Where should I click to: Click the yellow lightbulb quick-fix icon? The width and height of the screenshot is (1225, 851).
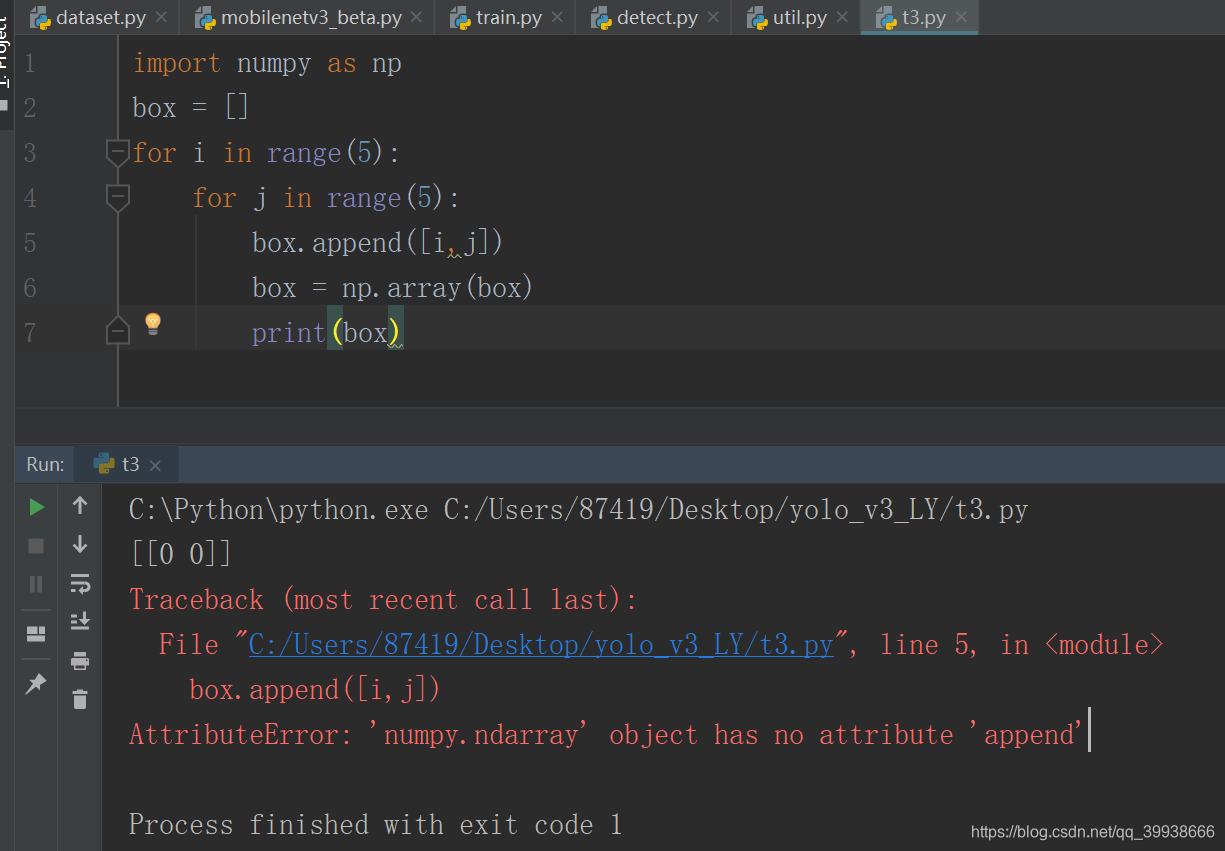[152, 323]
